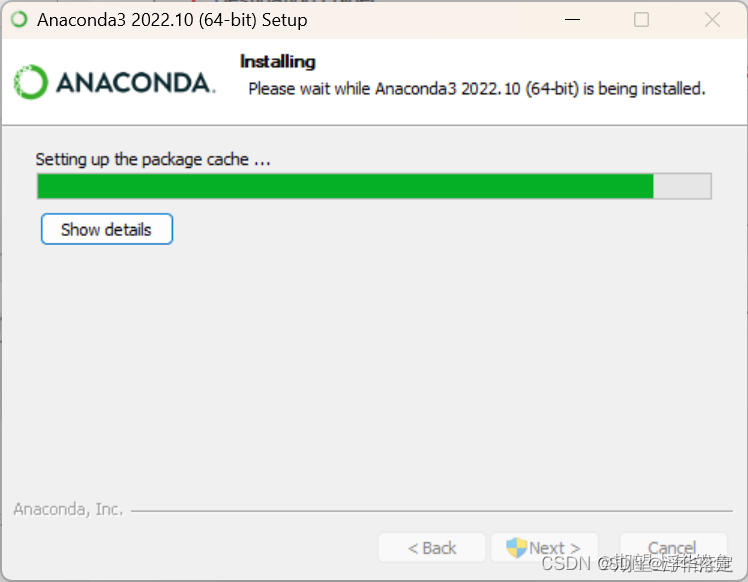This screenshot has height=582, width=748.
Task: Click the green Anaconda ring logo
Action: click(31, 82)
